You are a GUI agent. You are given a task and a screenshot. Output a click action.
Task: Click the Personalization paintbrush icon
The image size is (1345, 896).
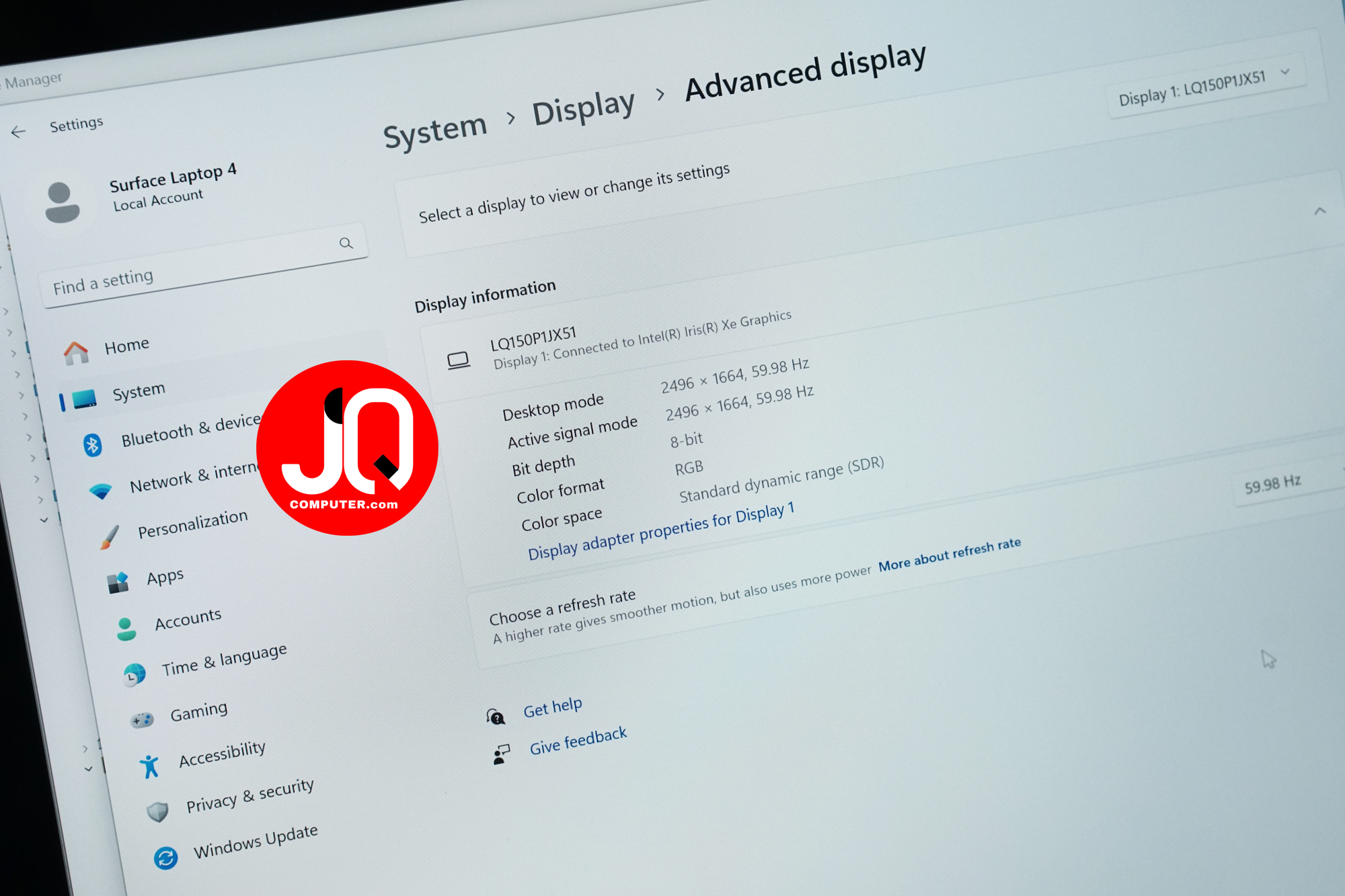pos(110,537)
